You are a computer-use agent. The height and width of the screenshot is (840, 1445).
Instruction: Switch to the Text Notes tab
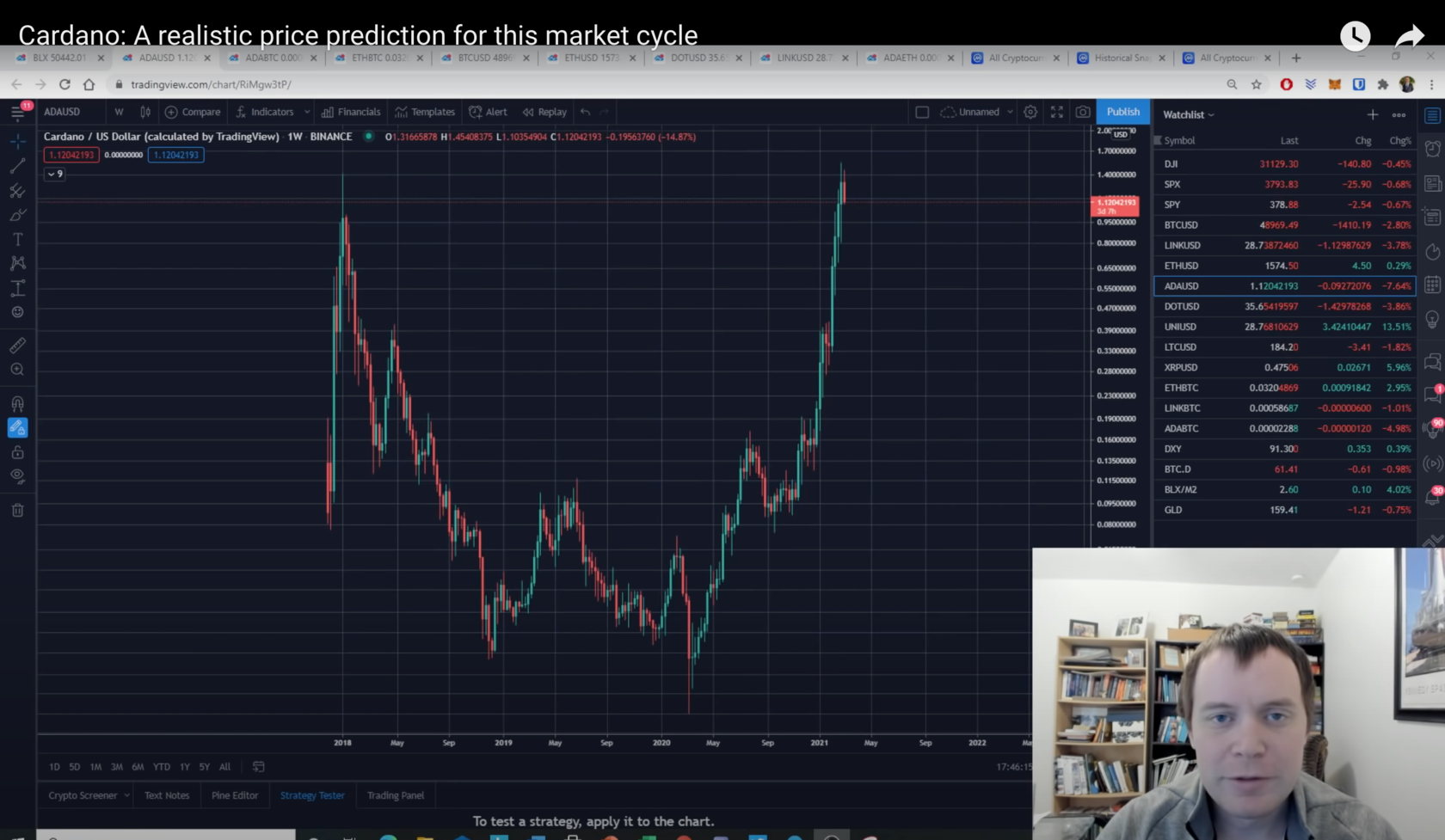(x=167, y=795)
